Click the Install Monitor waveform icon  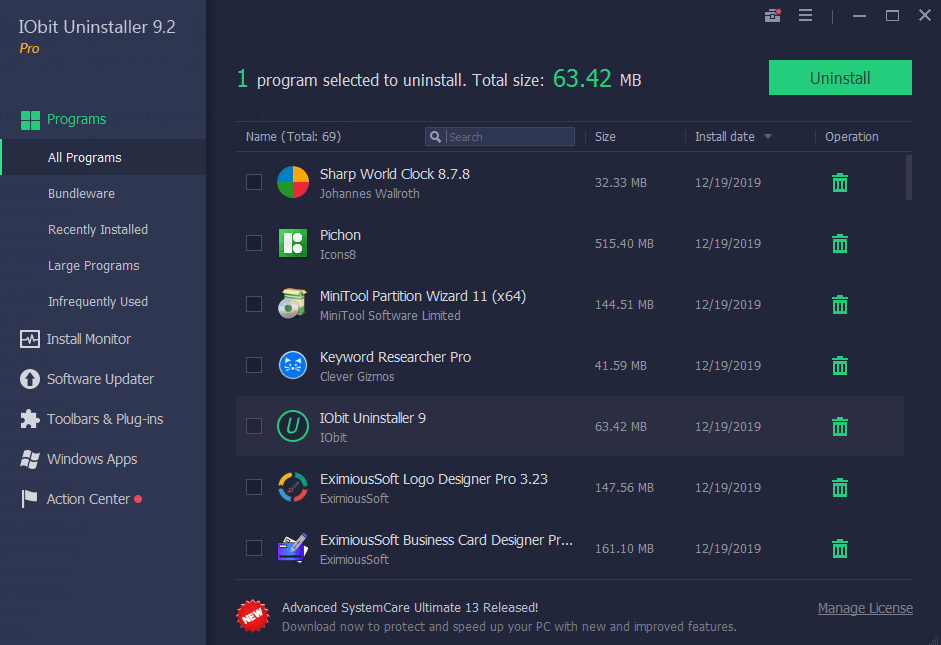30,340
